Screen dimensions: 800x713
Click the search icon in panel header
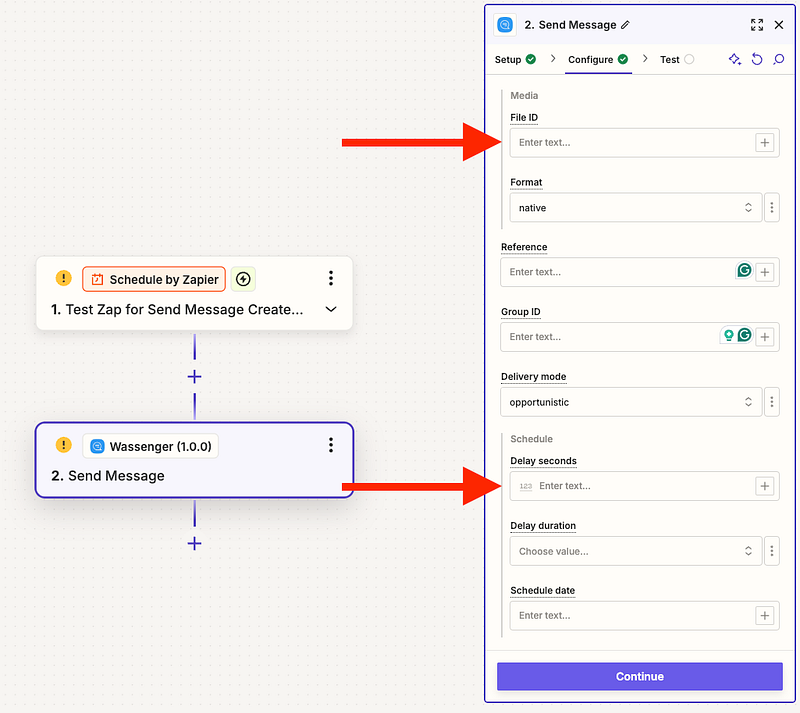pos(779,60)
